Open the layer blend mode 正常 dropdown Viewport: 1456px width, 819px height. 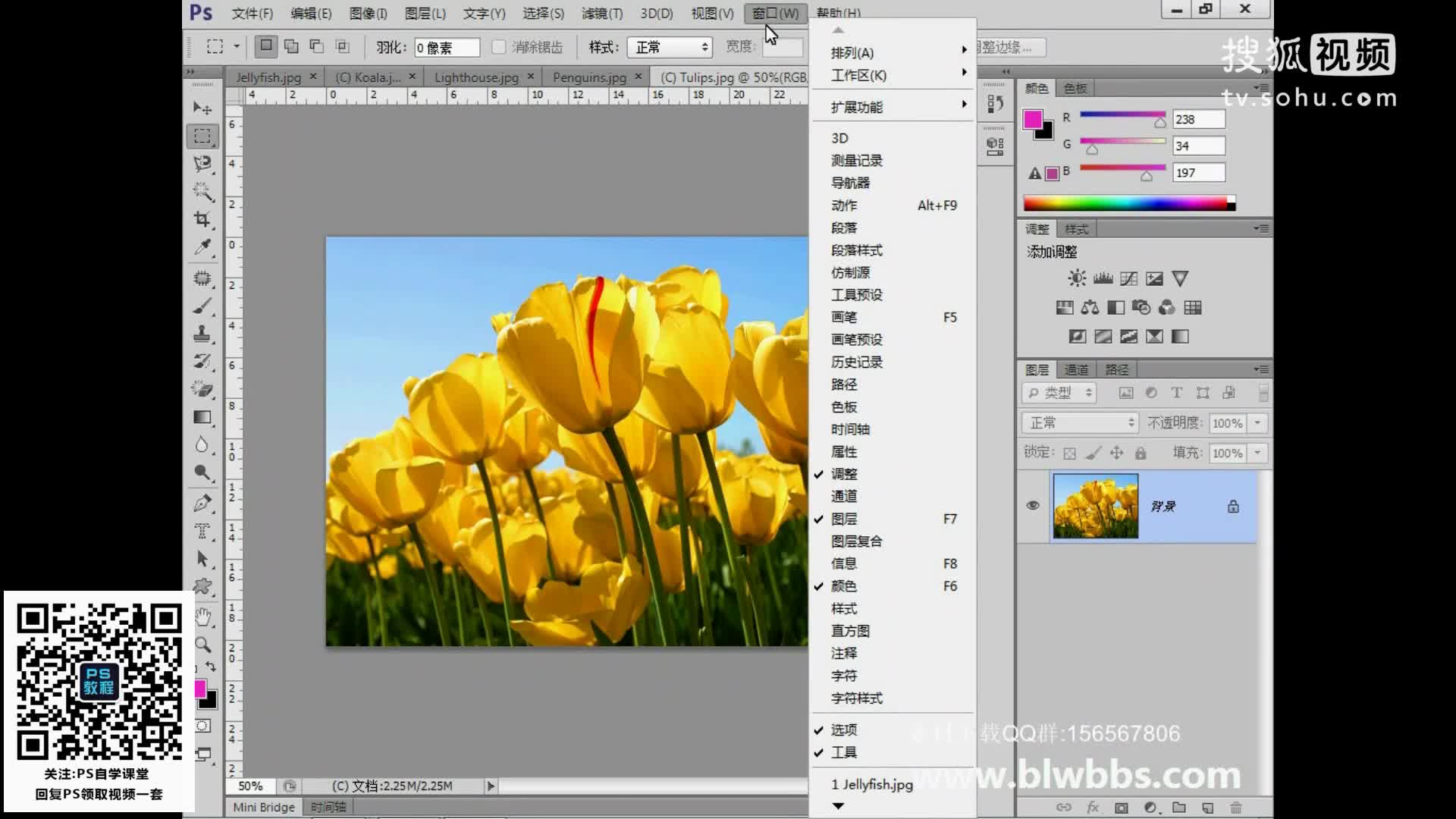click(1080, 422)
